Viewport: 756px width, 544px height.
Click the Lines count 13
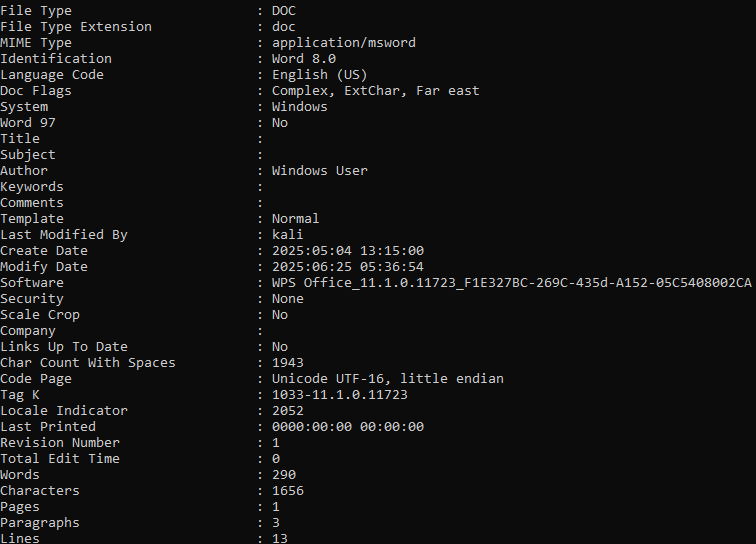pyautogui.click(x=280, y=538)
